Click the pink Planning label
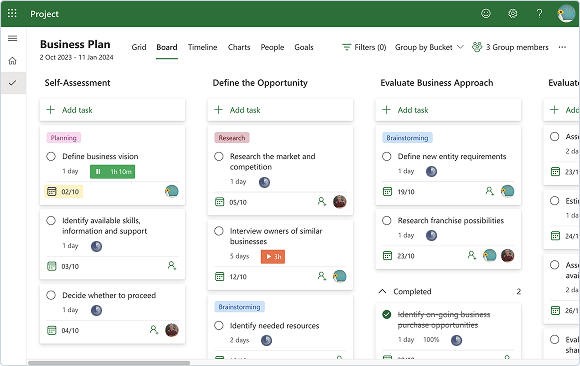The image size is (580, 366). tap(64, 138)
